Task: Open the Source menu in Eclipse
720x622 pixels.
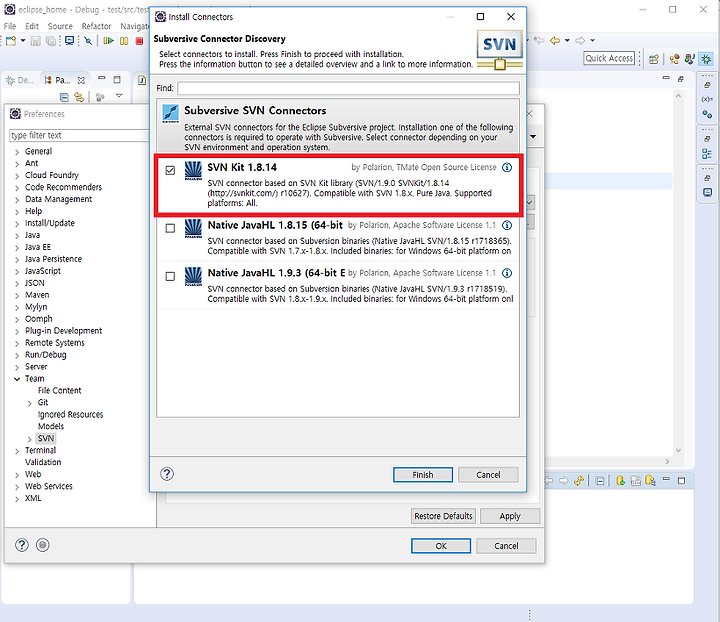Action: coord(60,26)
